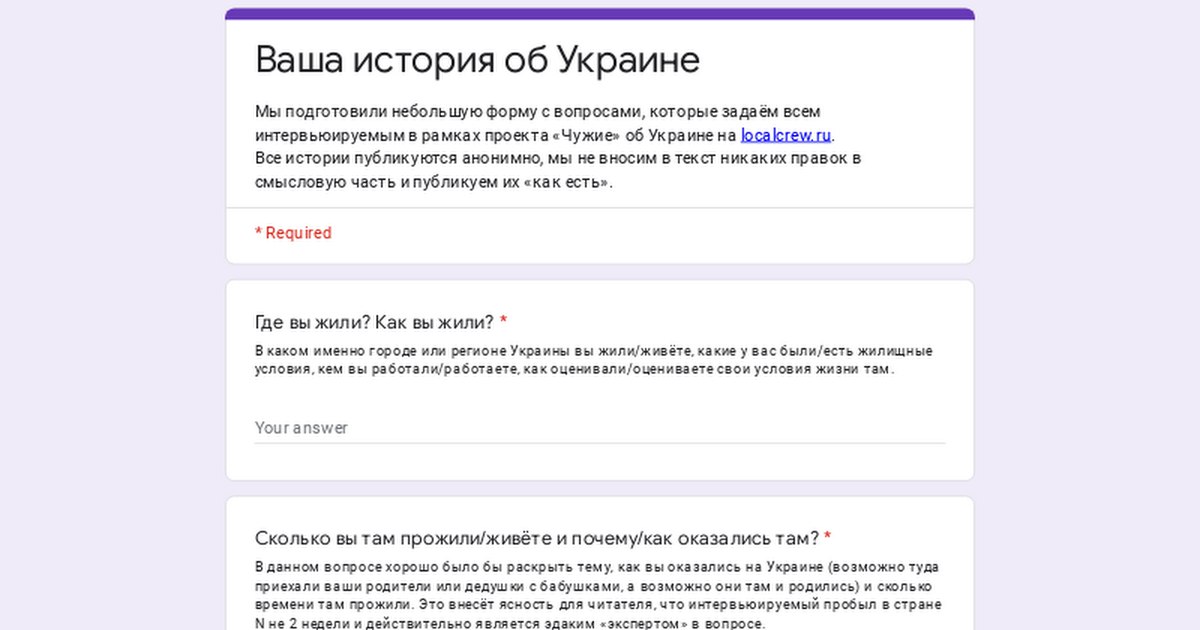Select the heading 'Сколько вы там прожили/живёте'

pyautogui.click(x=537, y=538)
